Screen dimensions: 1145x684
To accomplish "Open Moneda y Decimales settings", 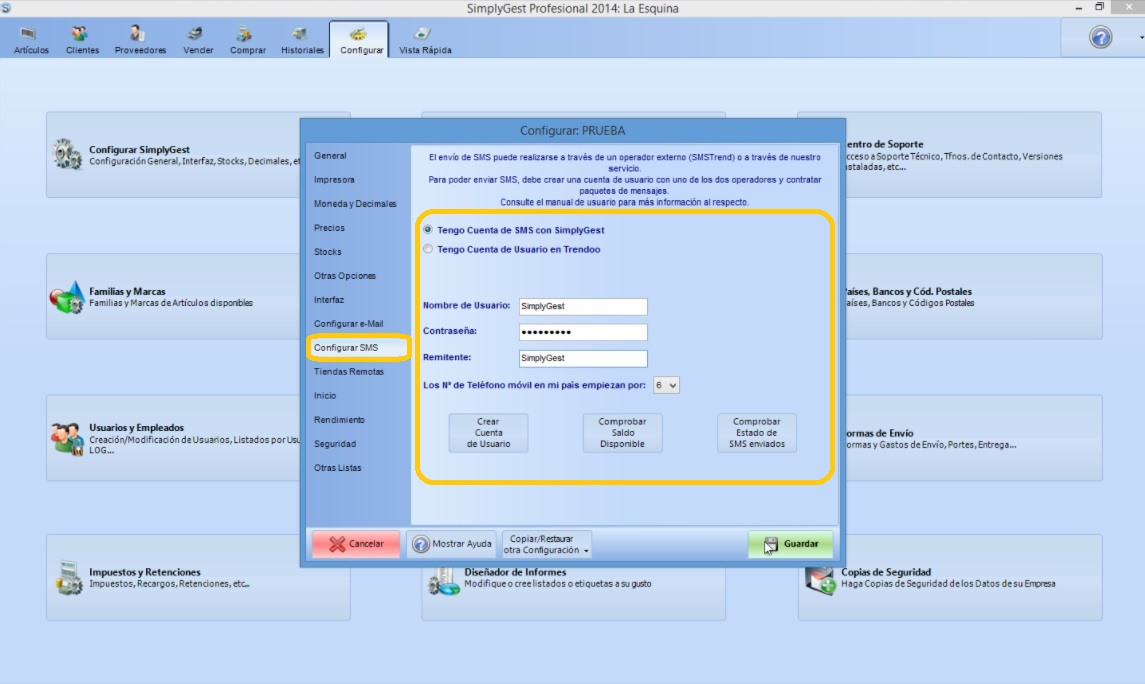I will (x=355, y=204).
